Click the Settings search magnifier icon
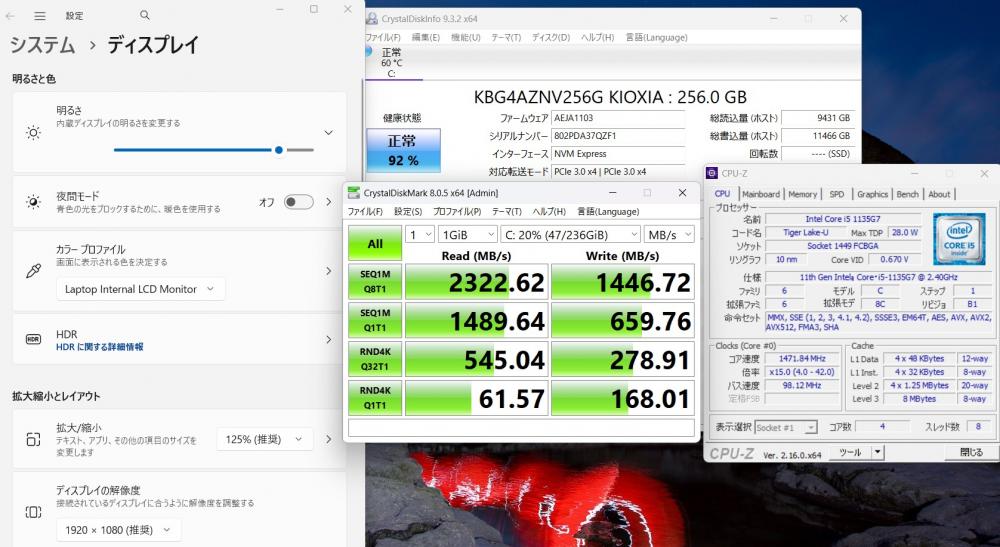Screen dimensions: 1000x547 [145, 15]
